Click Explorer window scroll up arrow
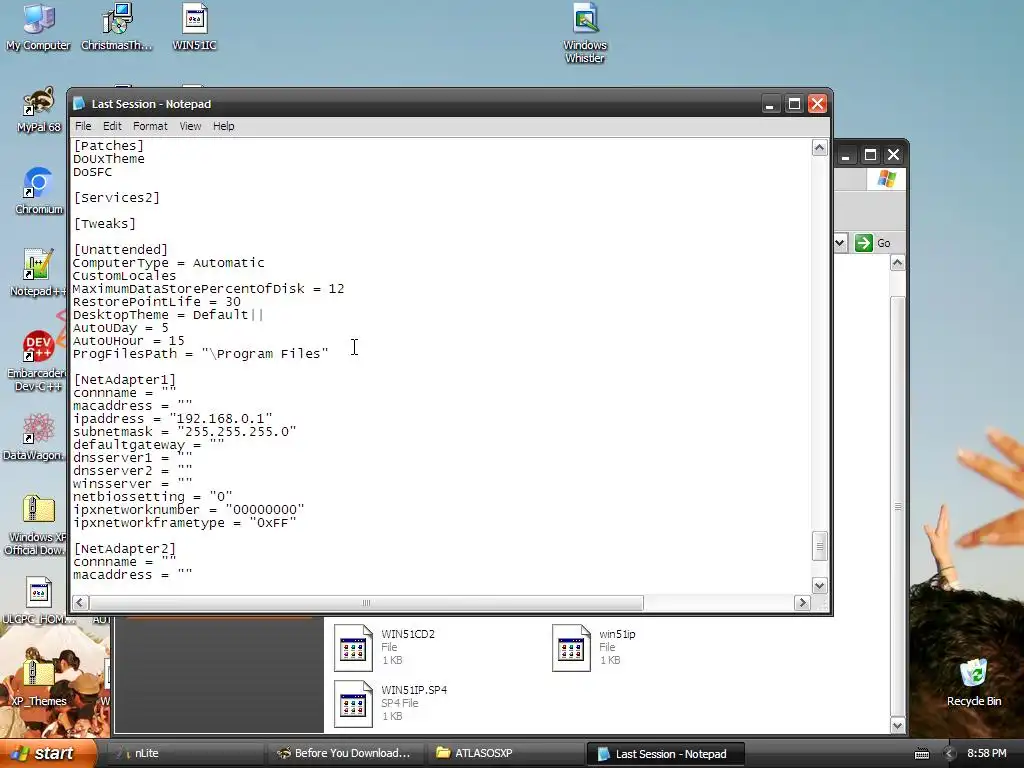The height and width of the screenshot is (768, 1024). pos(898,263)
